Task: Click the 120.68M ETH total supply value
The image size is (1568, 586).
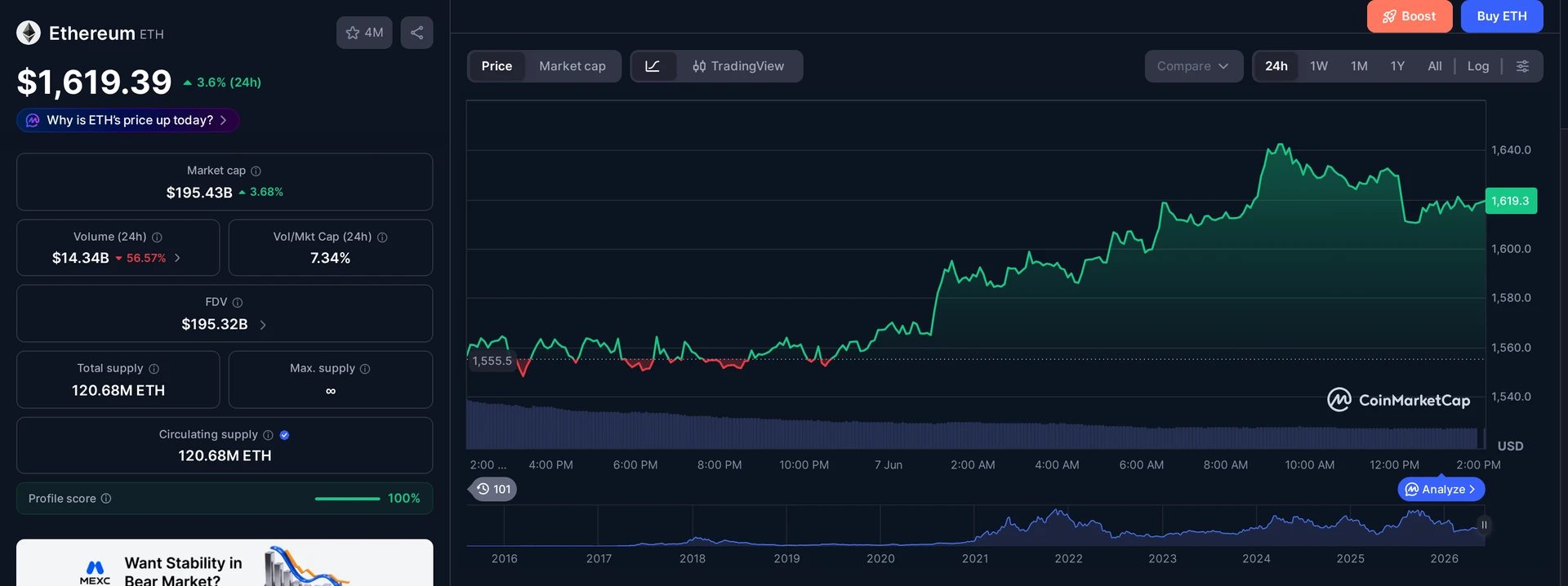Action: coord(118,391)
